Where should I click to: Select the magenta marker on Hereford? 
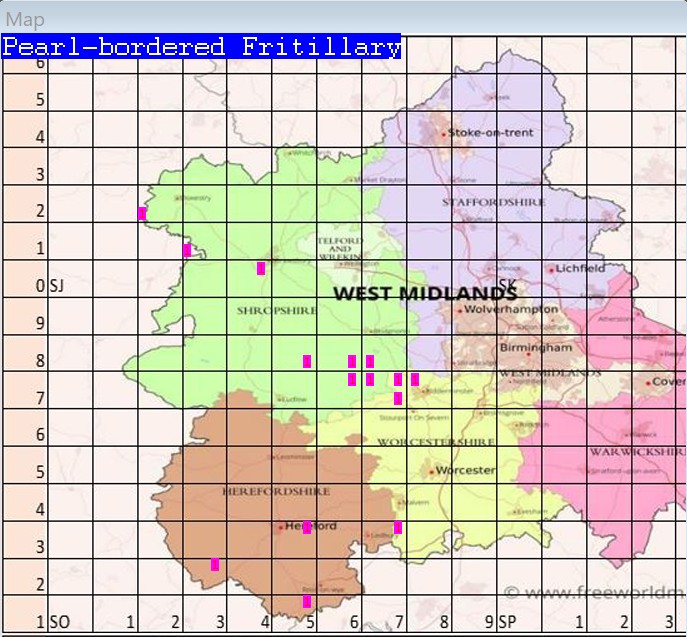(307, 527)
